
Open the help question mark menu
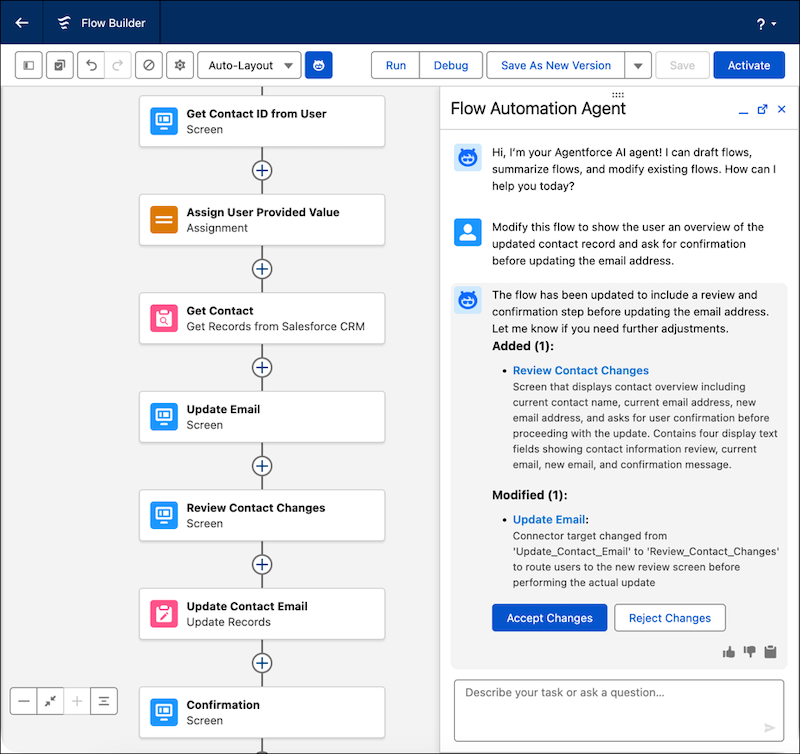tap(766, 23)
